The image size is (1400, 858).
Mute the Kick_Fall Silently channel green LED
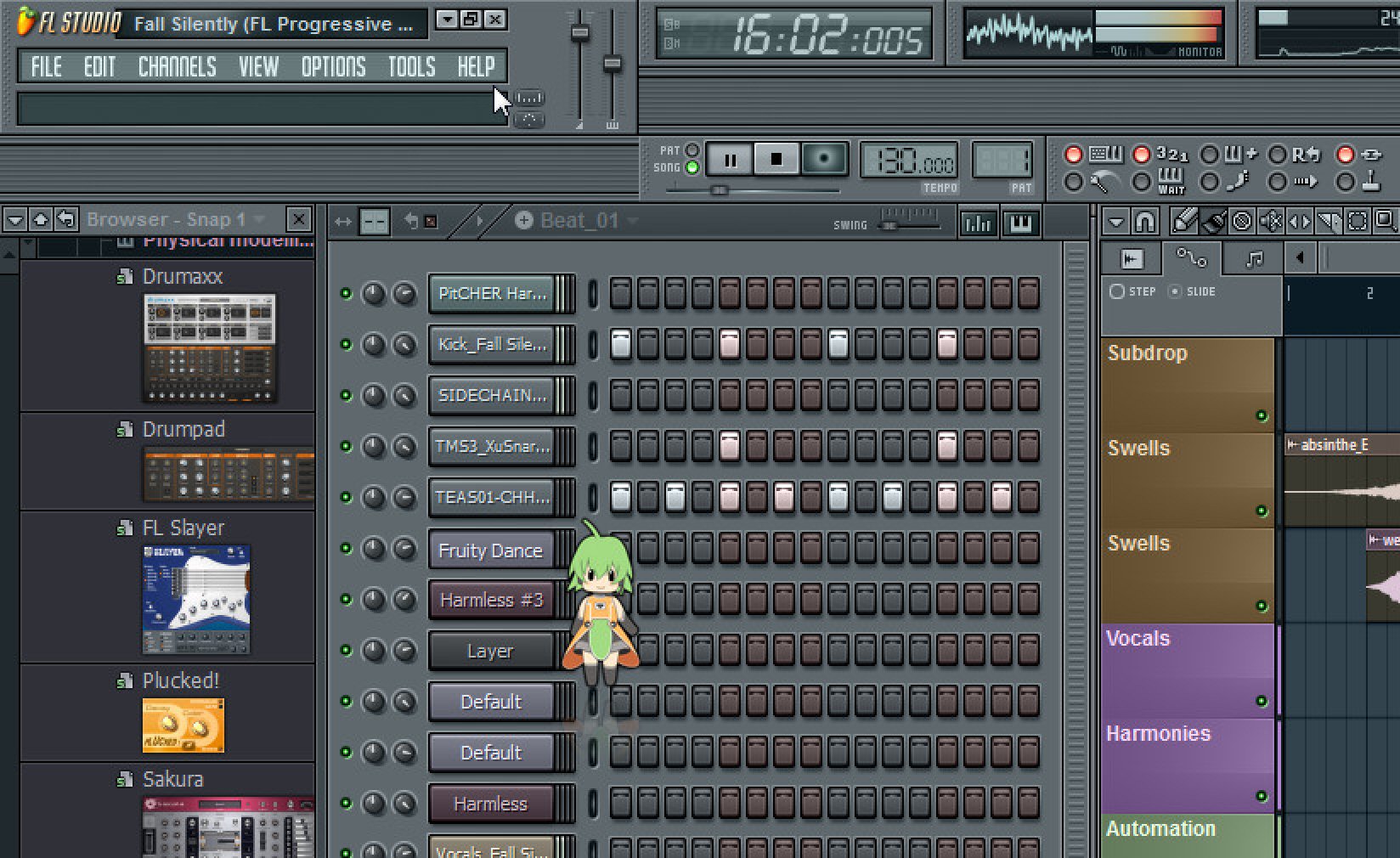pos(346,344)
